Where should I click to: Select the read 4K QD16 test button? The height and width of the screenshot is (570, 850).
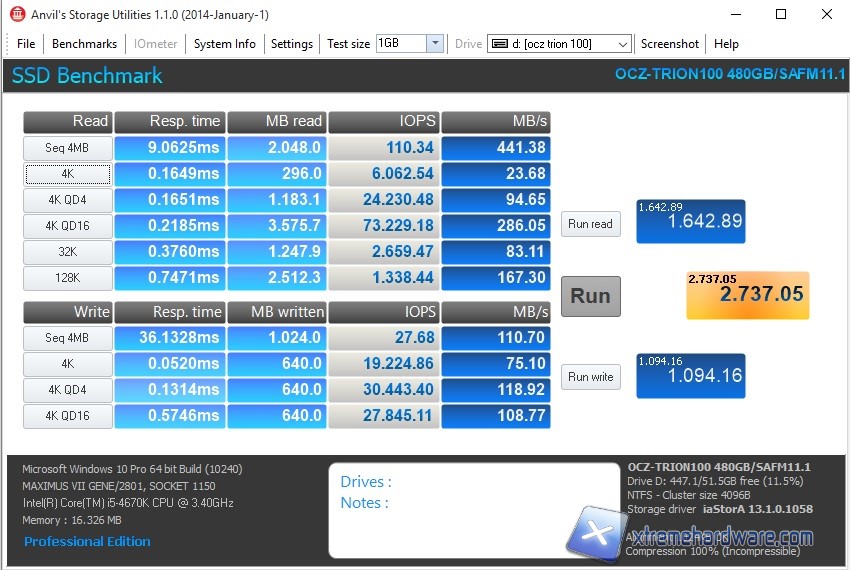(x=67, y=226)
